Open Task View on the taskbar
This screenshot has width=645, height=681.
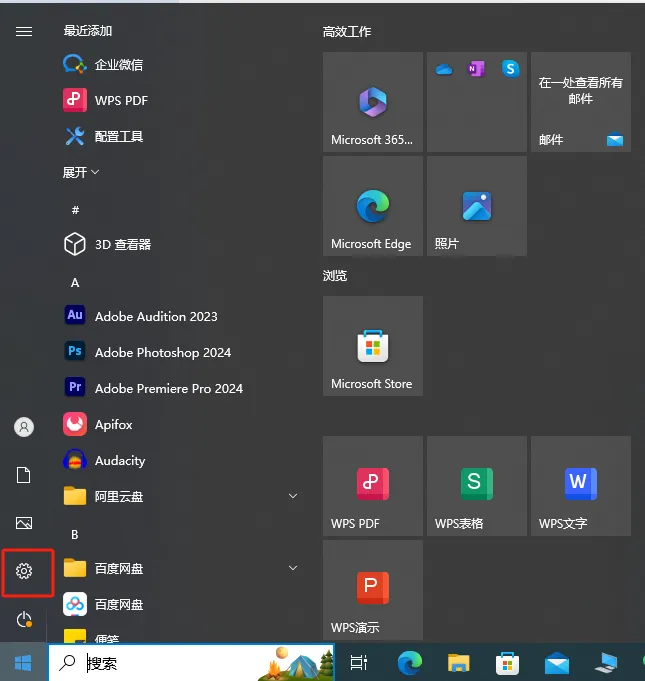click(x=358, y=662)
